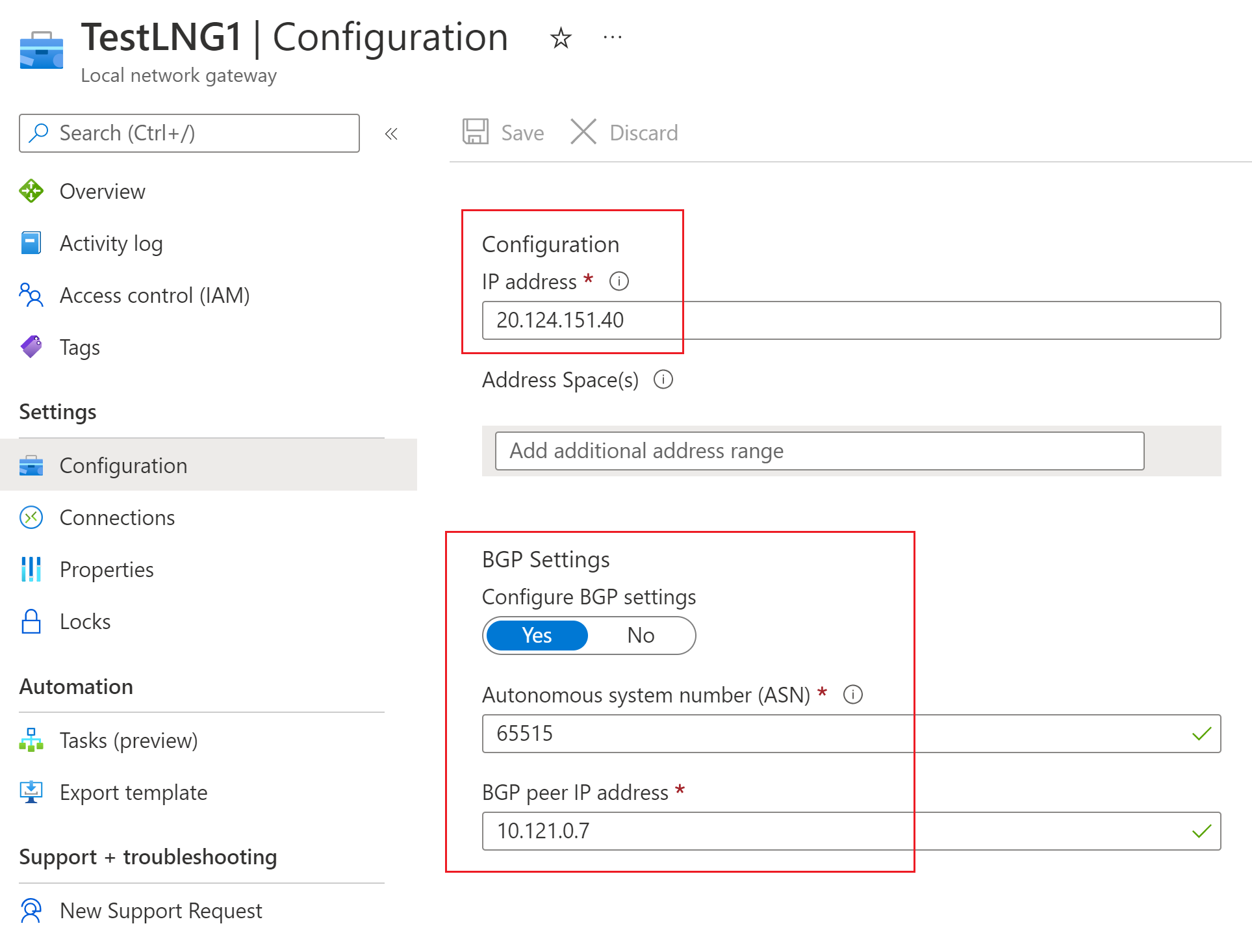This screenshot has height=952, width=1252.
Task: Focus the sidebar Search (Ctrl+/) box
Action: click(x=189, y=133)
